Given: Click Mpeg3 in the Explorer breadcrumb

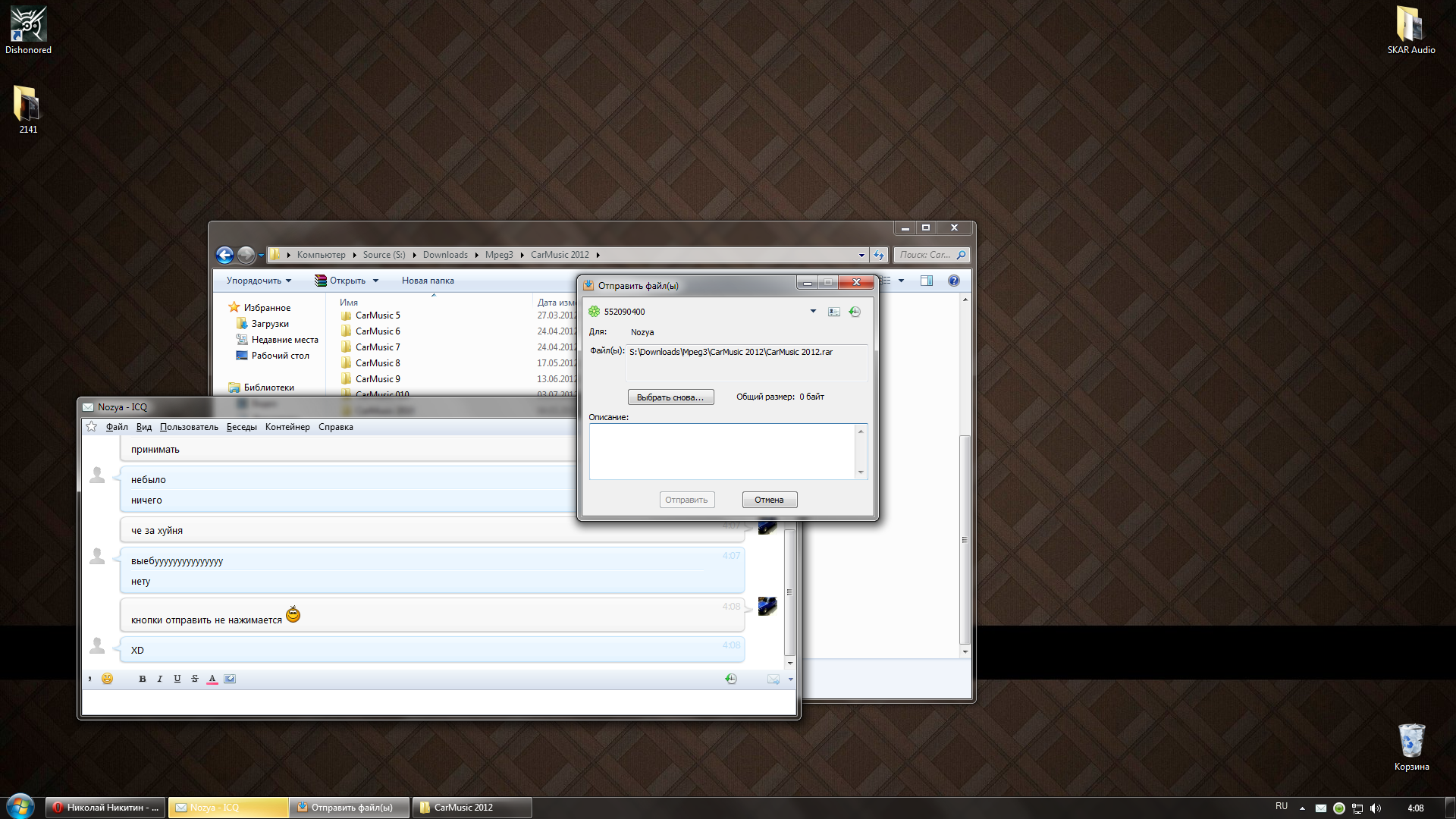Looking at the screenshot, I should (499, 255).
